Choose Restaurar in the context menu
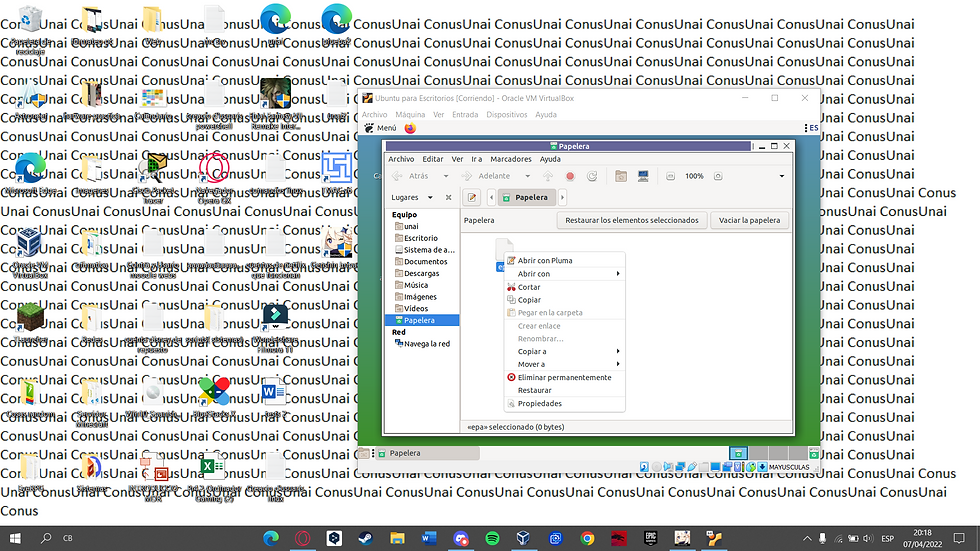The image size is (980, 551). tap(564, 390)
